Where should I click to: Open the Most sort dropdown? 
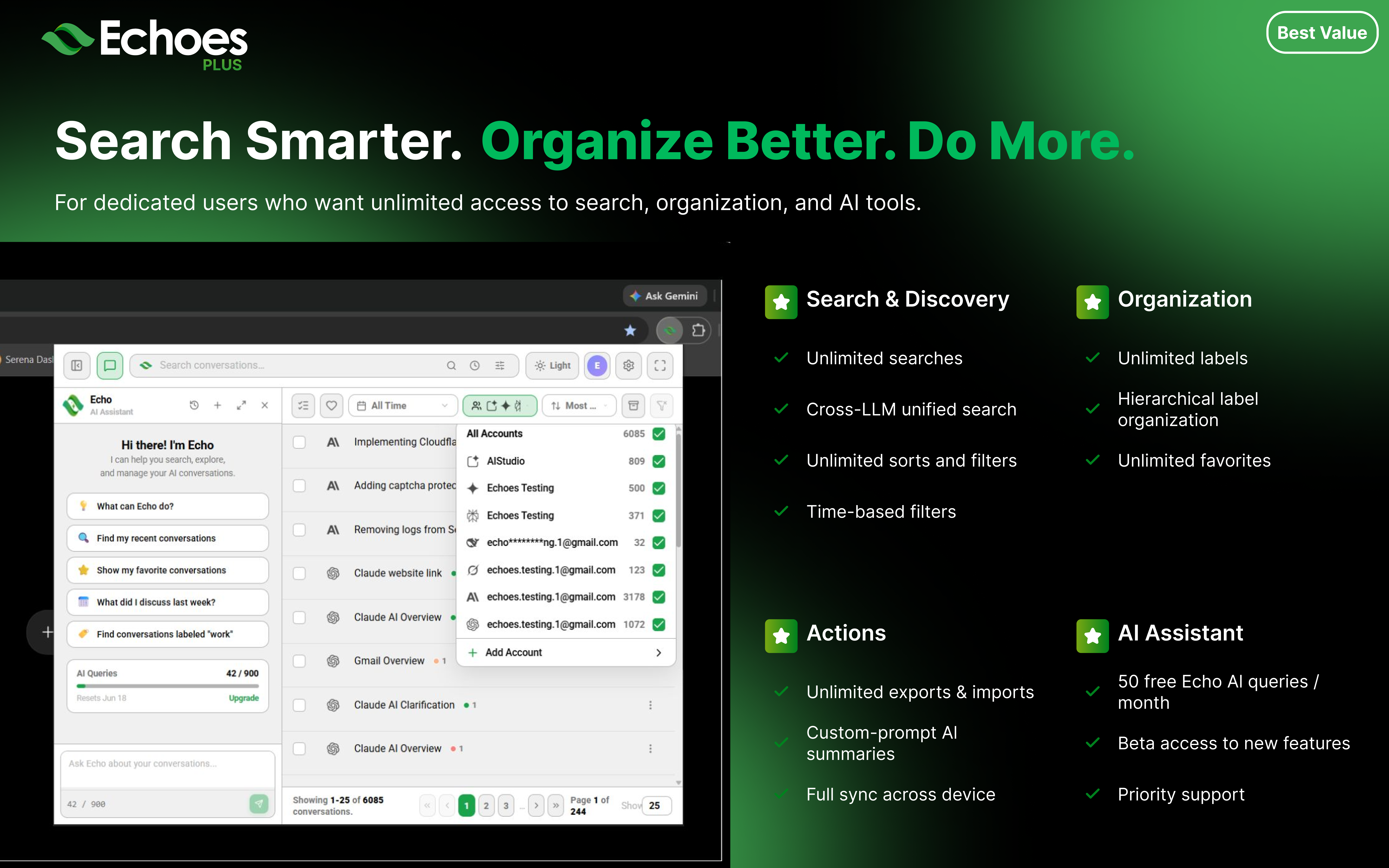coord(579,406)
